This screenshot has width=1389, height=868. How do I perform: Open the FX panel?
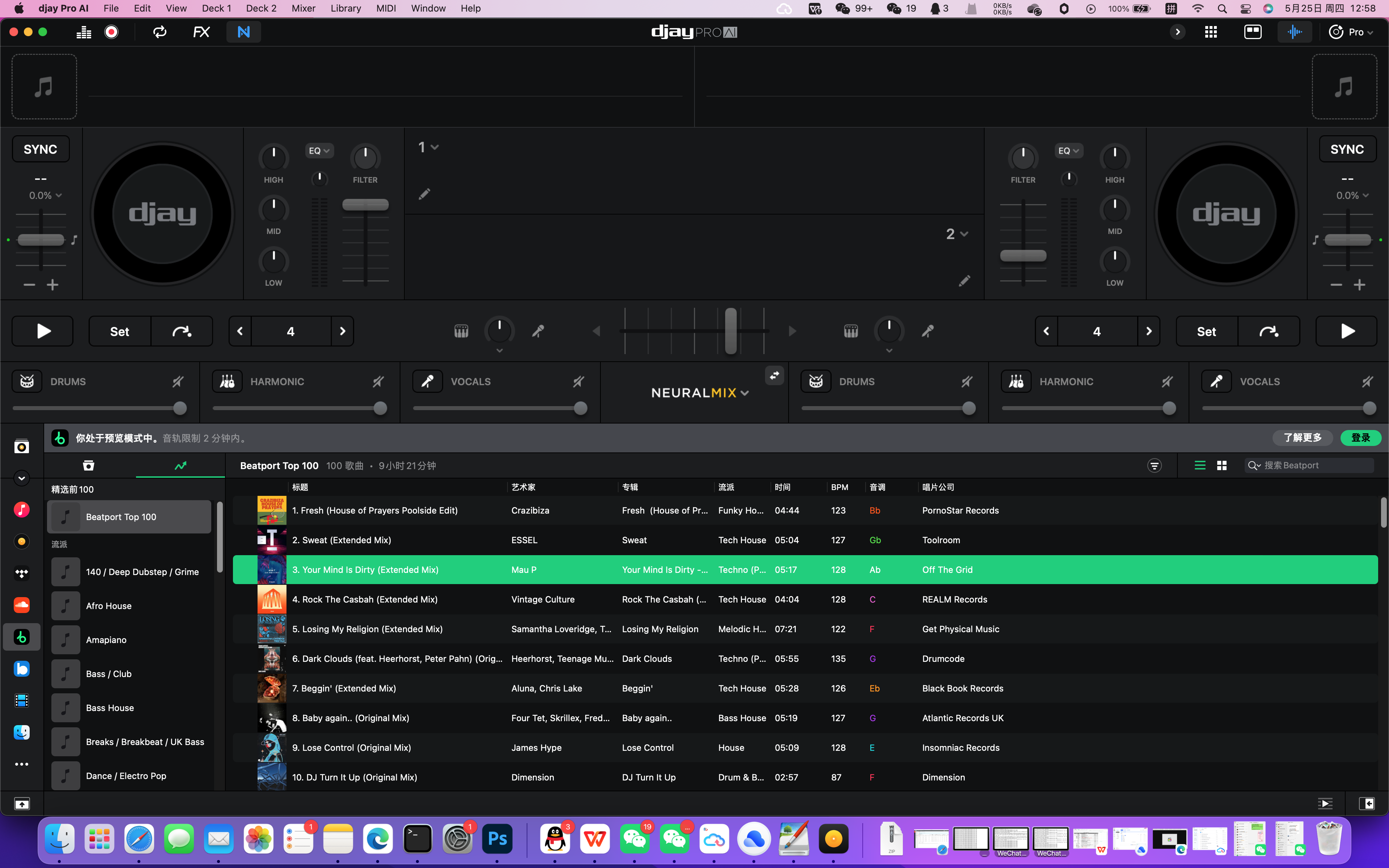coord(201,32)
